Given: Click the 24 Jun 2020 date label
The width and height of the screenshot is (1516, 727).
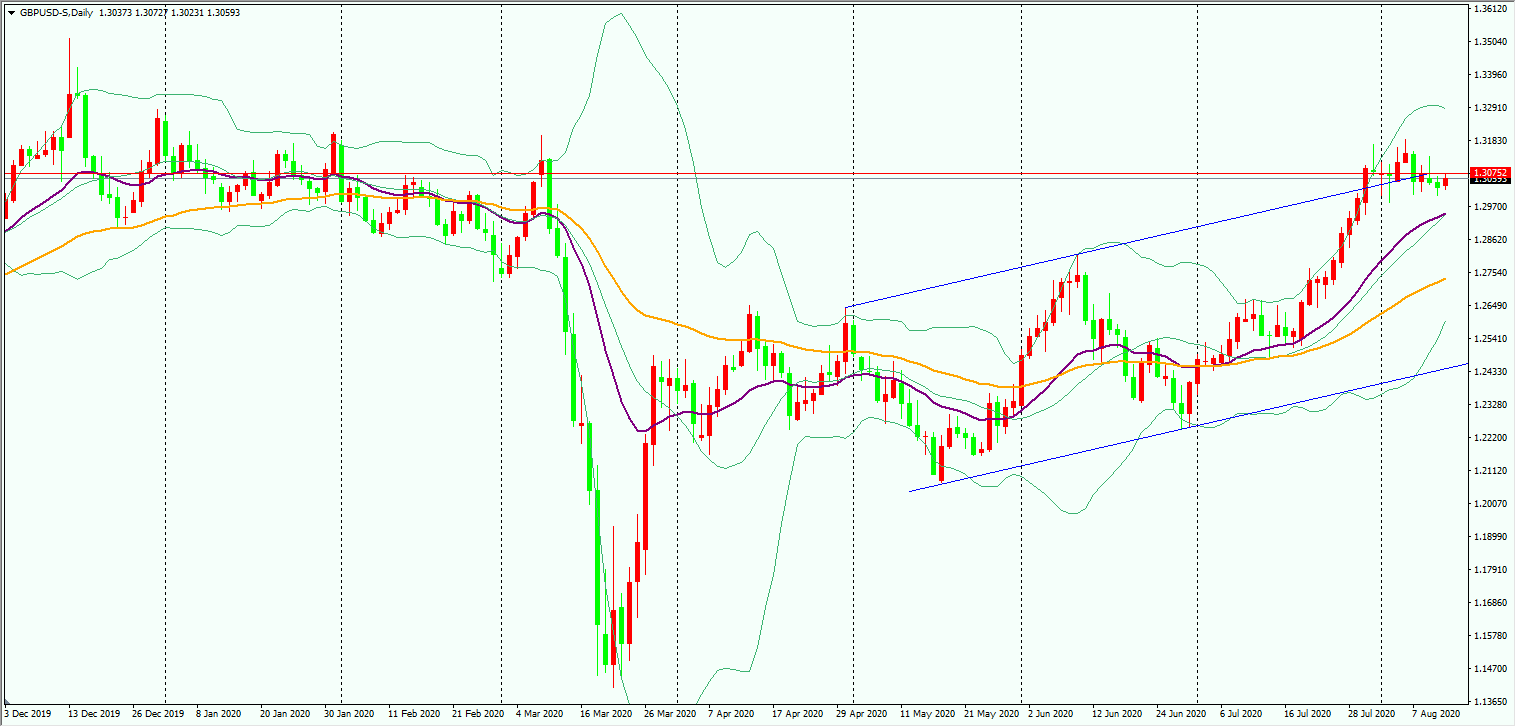Looking at the screenshot, I should (x=1180, y=715).
